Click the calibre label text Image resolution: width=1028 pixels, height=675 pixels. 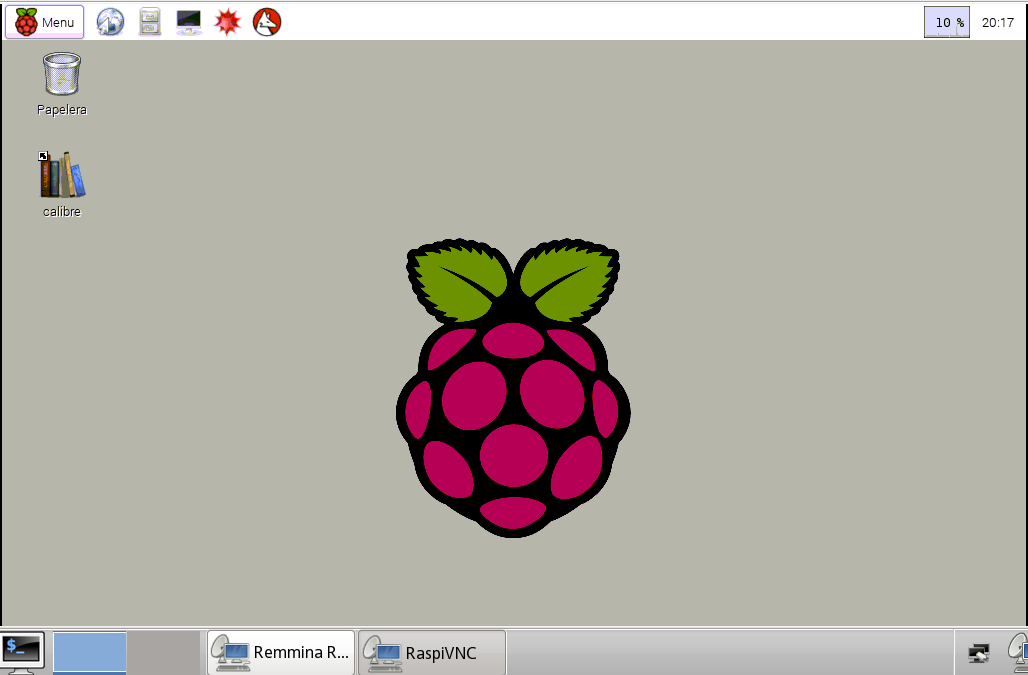pos(62,212)
